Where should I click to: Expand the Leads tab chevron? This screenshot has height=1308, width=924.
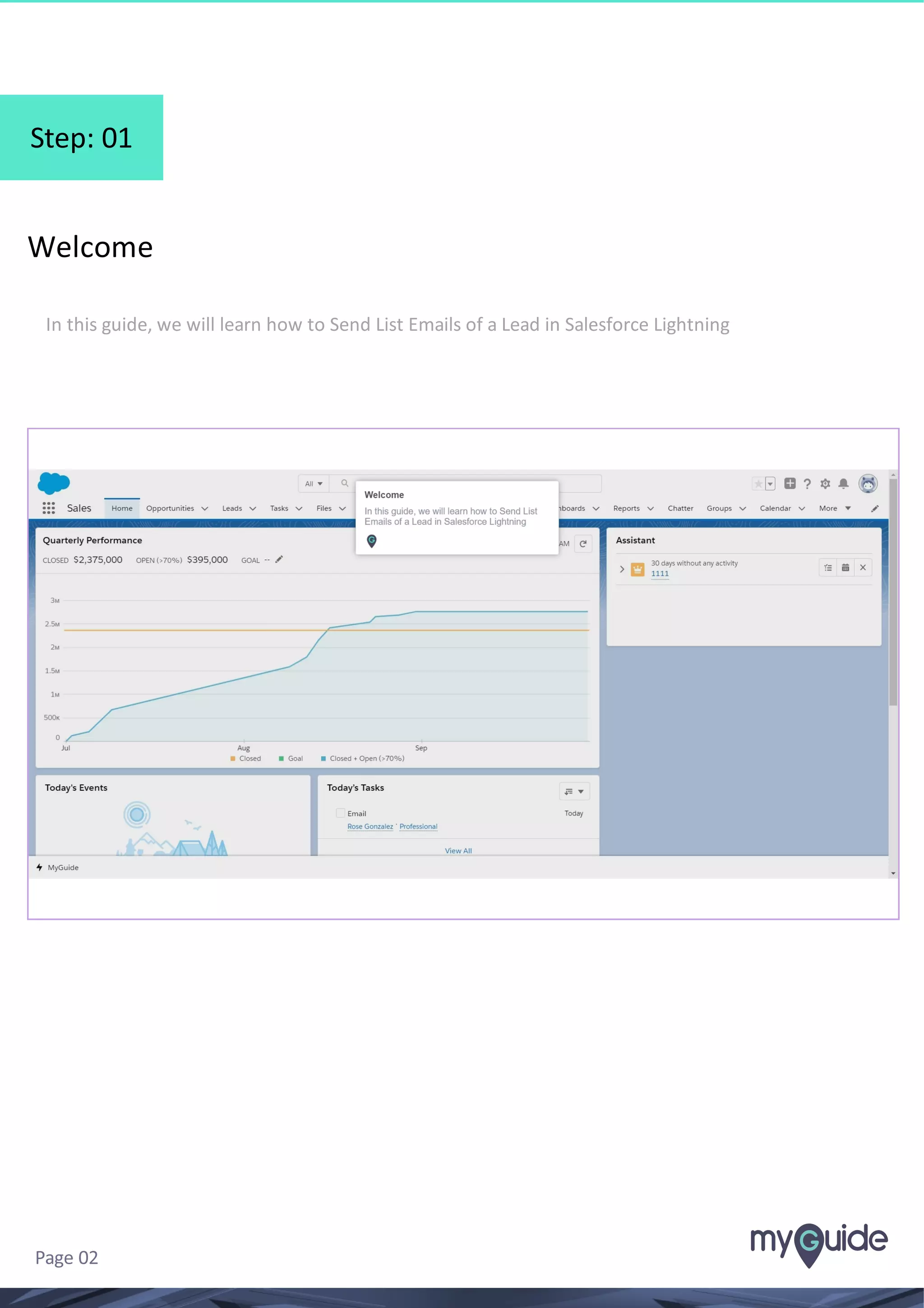253,509
